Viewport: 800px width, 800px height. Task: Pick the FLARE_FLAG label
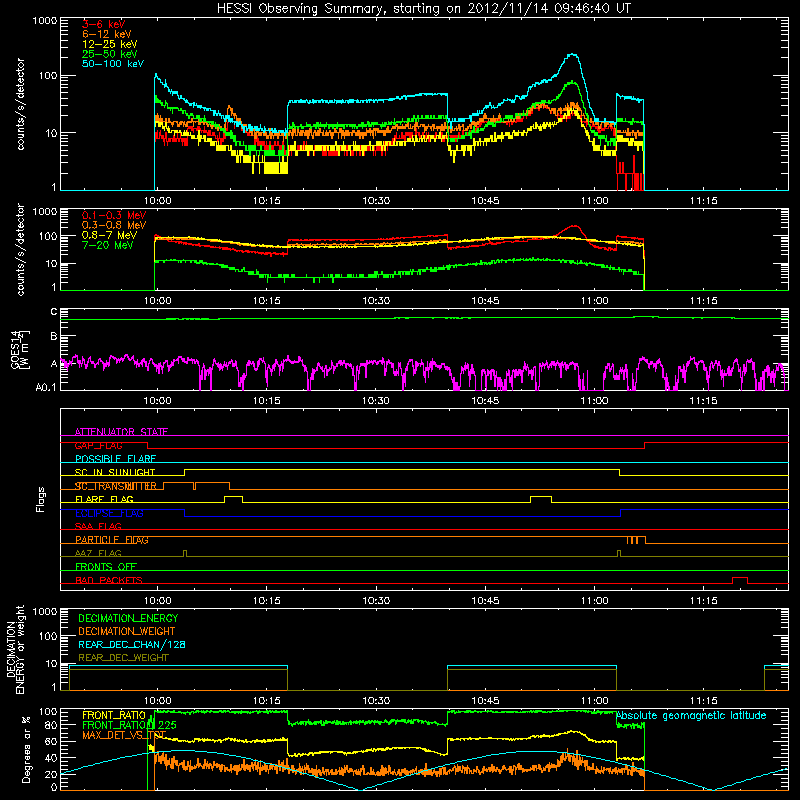tap(104, 499)
